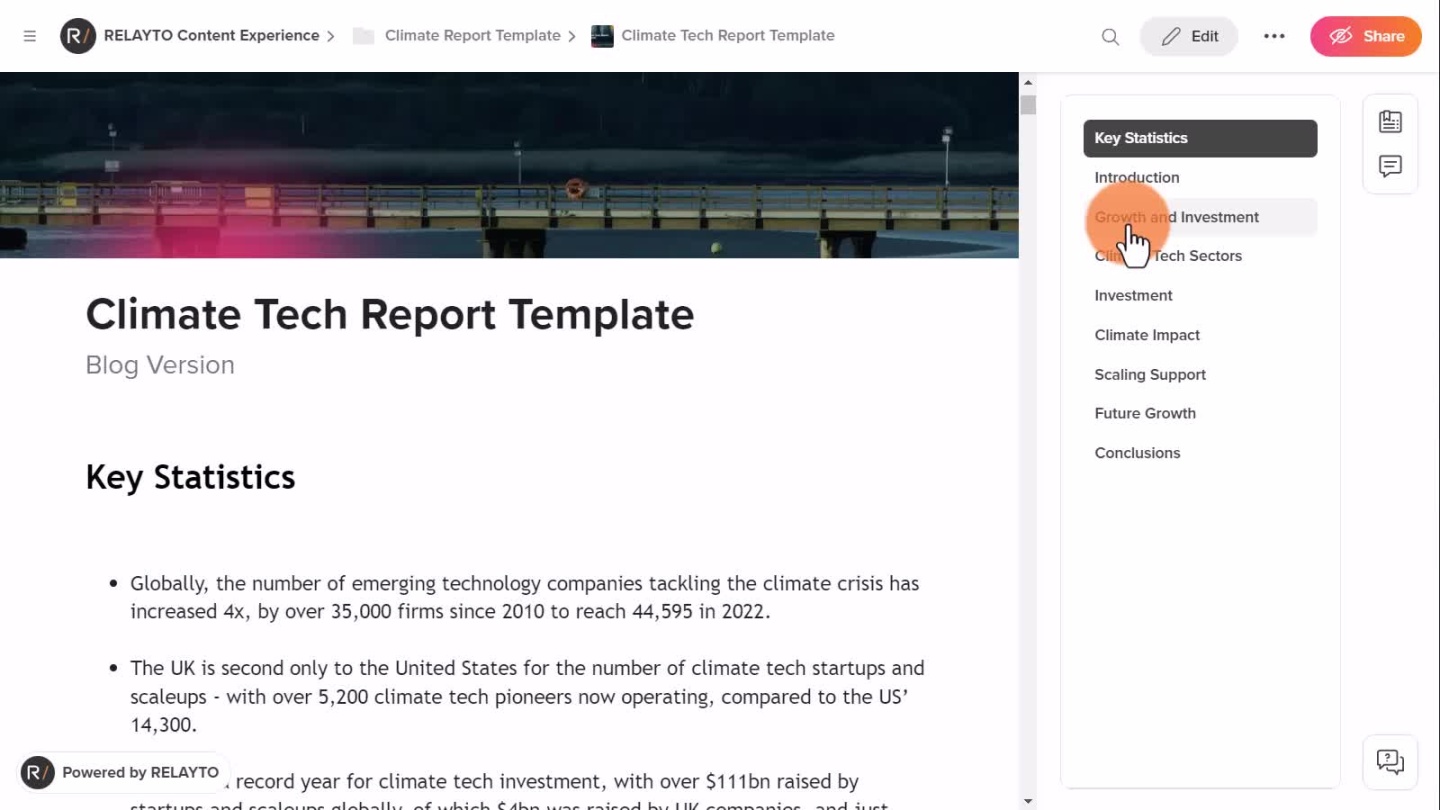This screenshot has width=1440, height=810.
Task: Click the Climate Tech Report thumbnail icon
Action: click(x=602, y=36)
